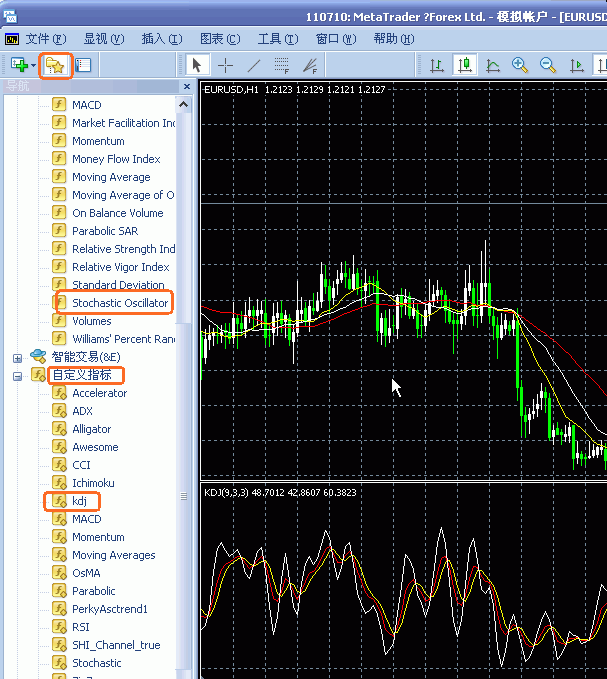Click the navigator scrollbar up arrow

coord(184,105)
